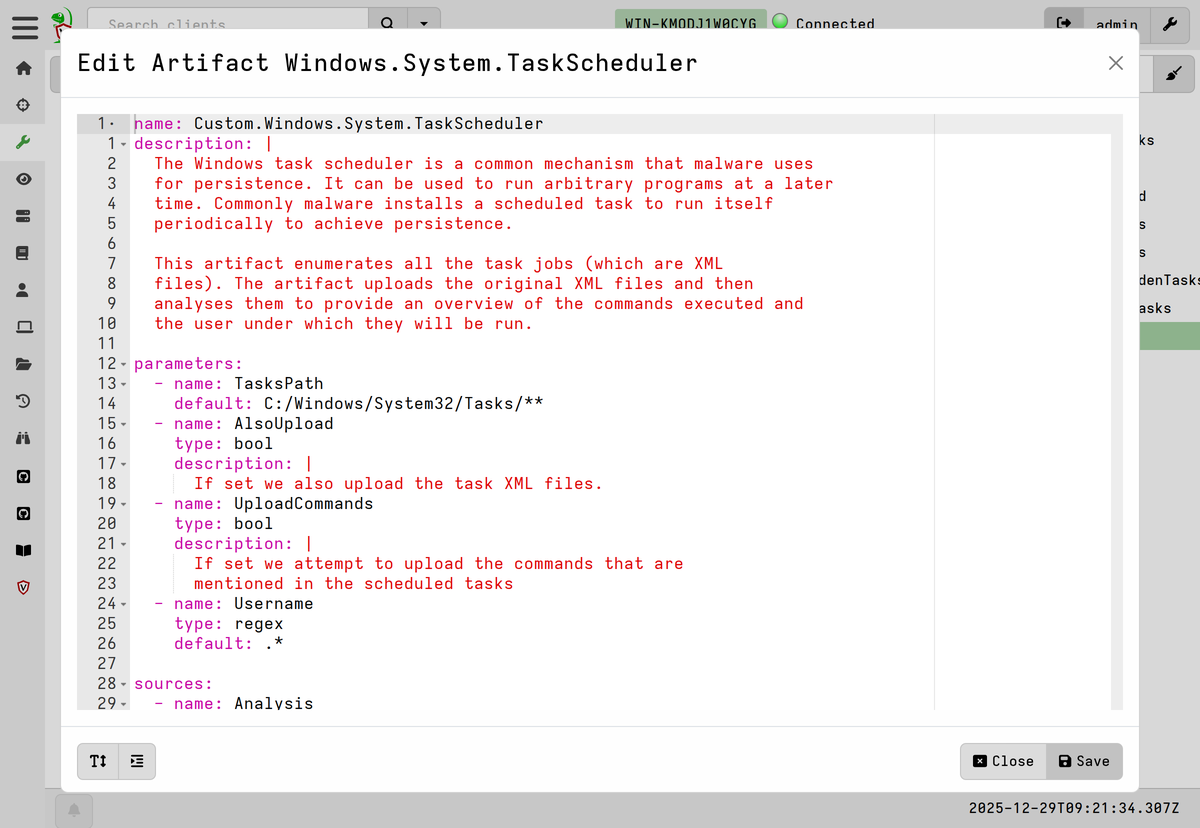Toggle the hamburger sidebar menu
Image resolution: width=1200 pixels, height=828 pixels.
[x=24, y=26]
